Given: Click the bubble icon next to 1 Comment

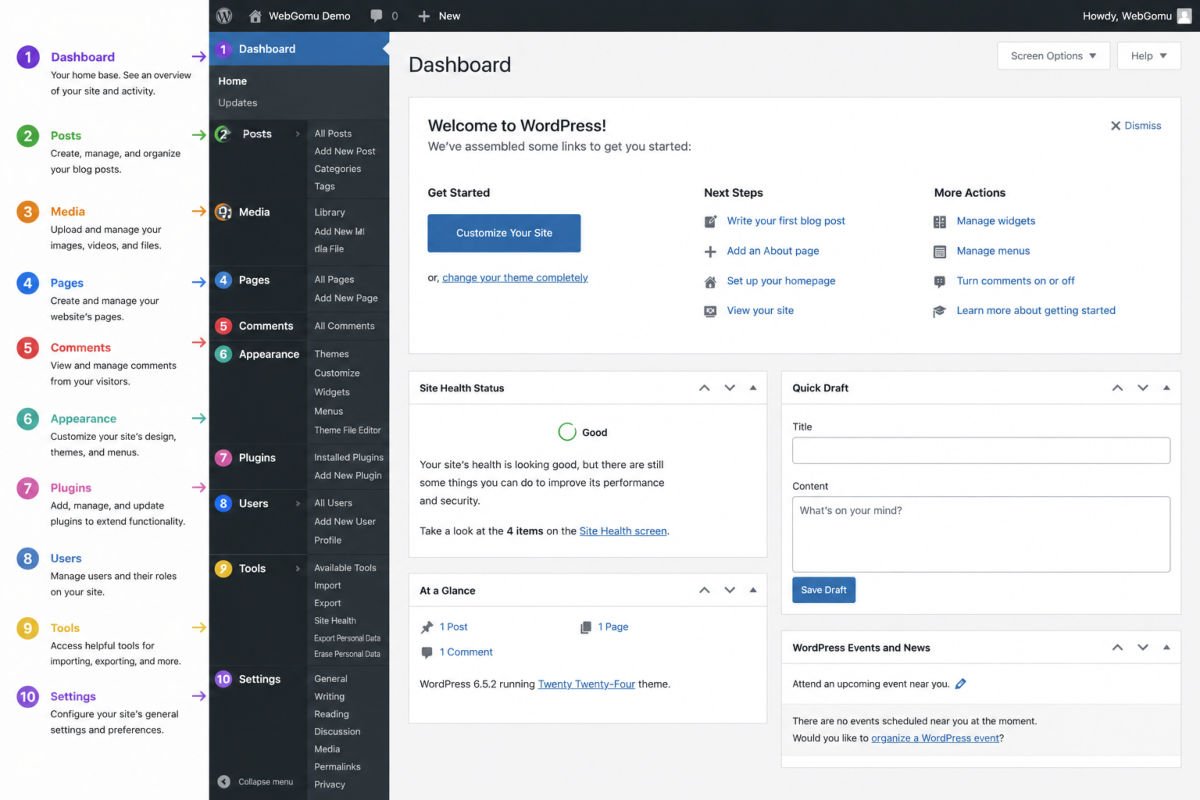Looking at the screenshot, I should click(427, 652).
